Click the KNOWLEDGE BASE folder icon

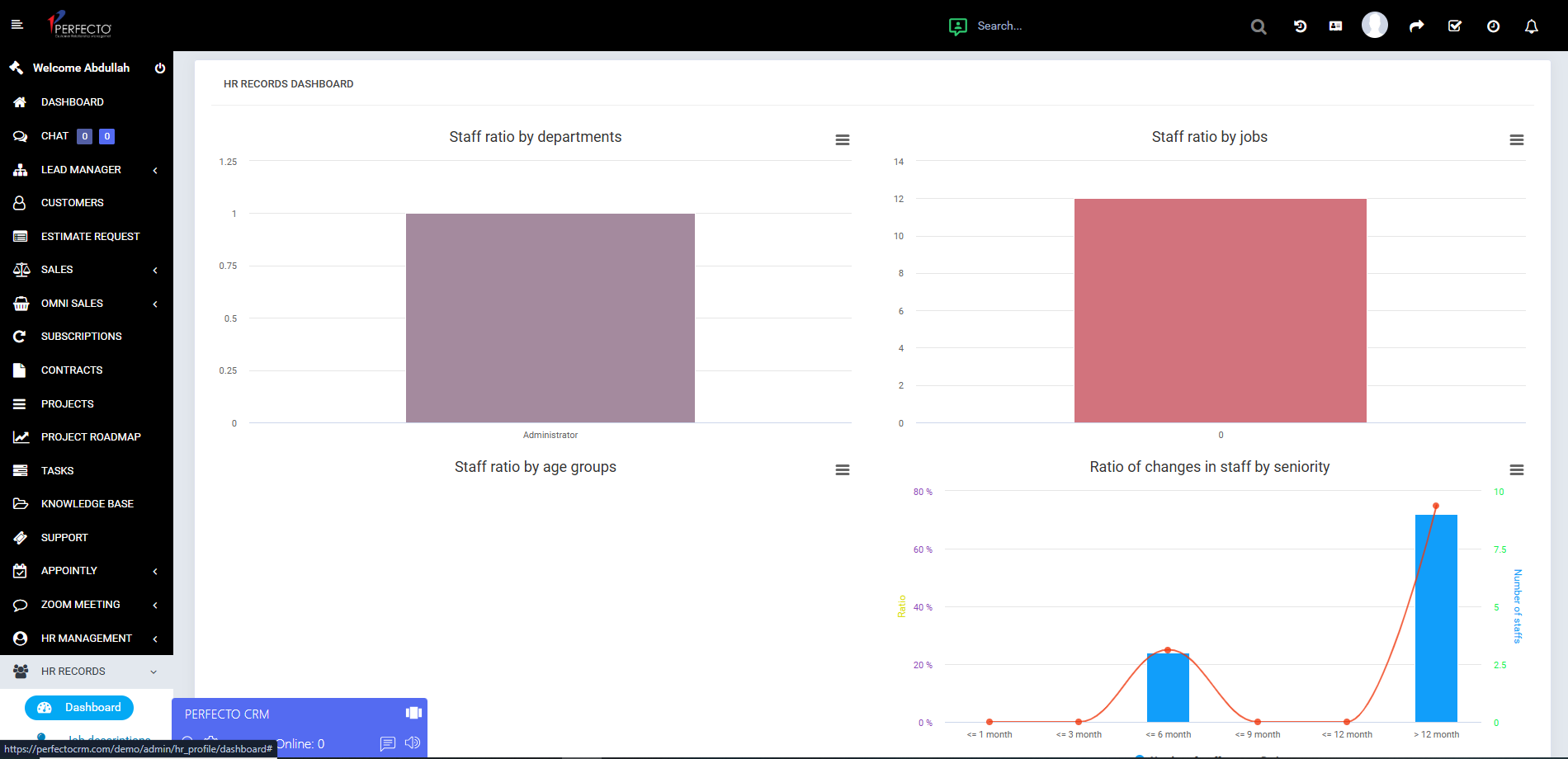(x=21, y=504)
